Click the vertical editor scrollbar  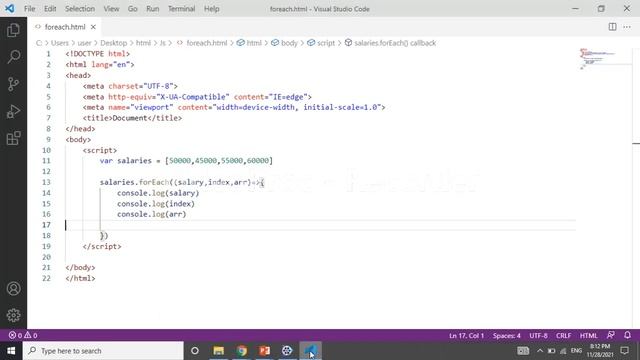tap(636, 188)
